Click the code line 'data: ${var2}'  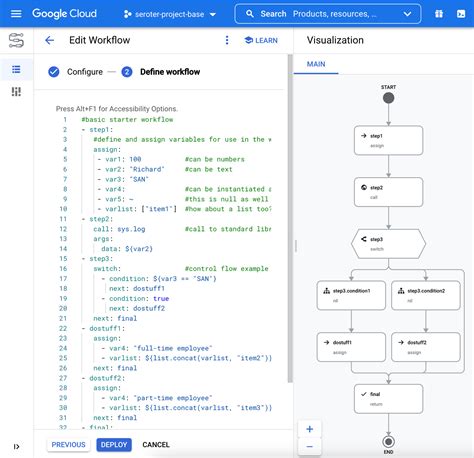point(127,249)
